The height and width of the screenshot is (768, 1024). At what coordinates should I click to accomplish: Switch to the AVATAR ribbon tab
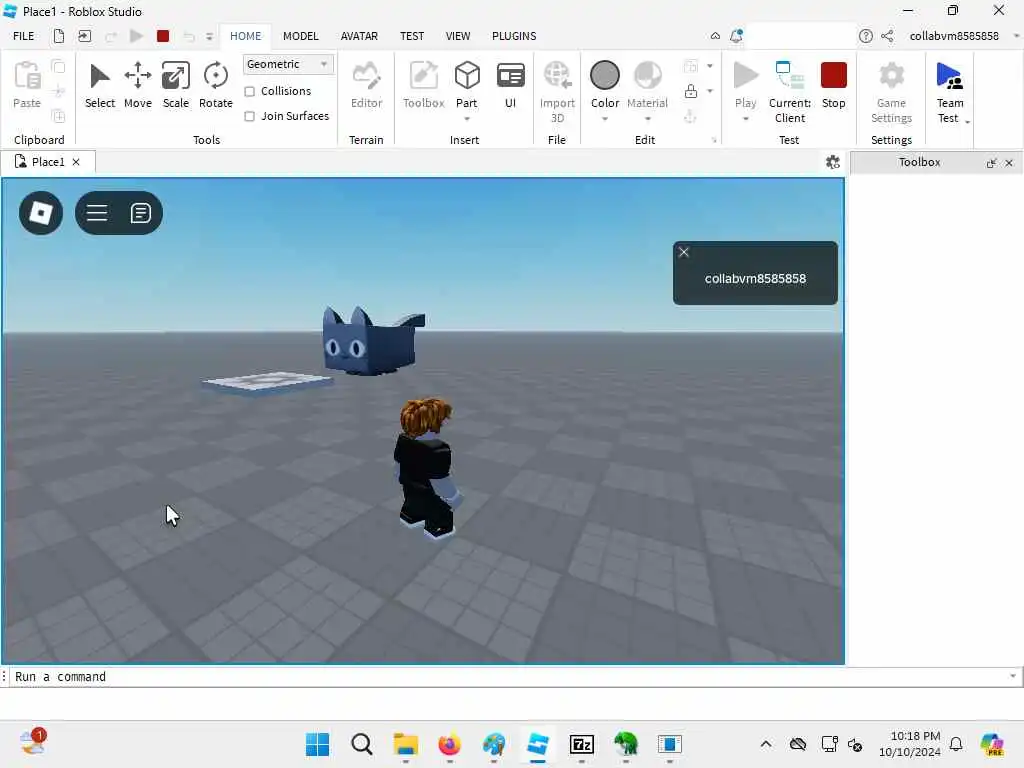[359, 36]
